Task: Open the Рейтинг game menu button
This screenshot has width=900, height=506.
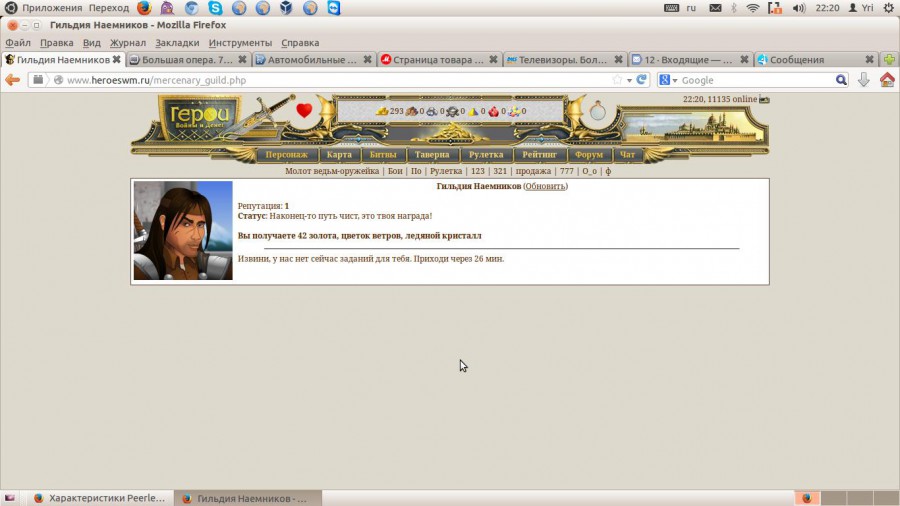Action: point(539,154)
